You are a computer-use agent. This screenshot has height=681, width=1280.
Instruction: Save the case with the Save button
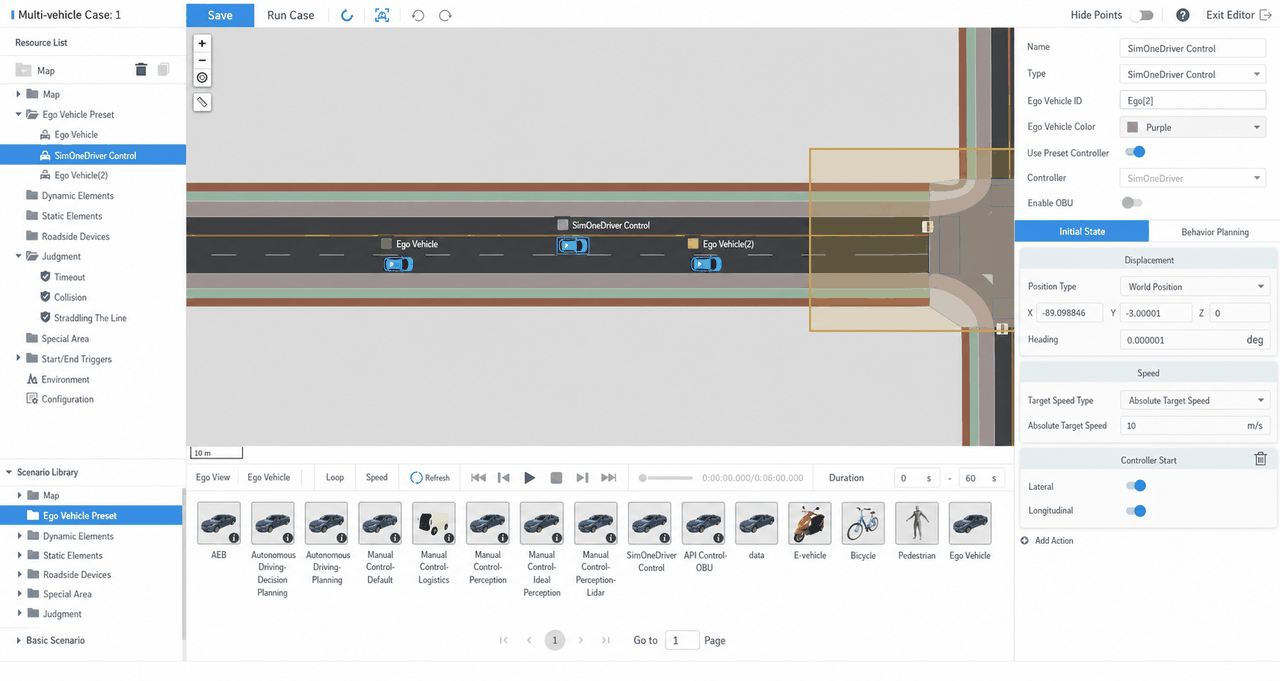click(x=220, y=15)
